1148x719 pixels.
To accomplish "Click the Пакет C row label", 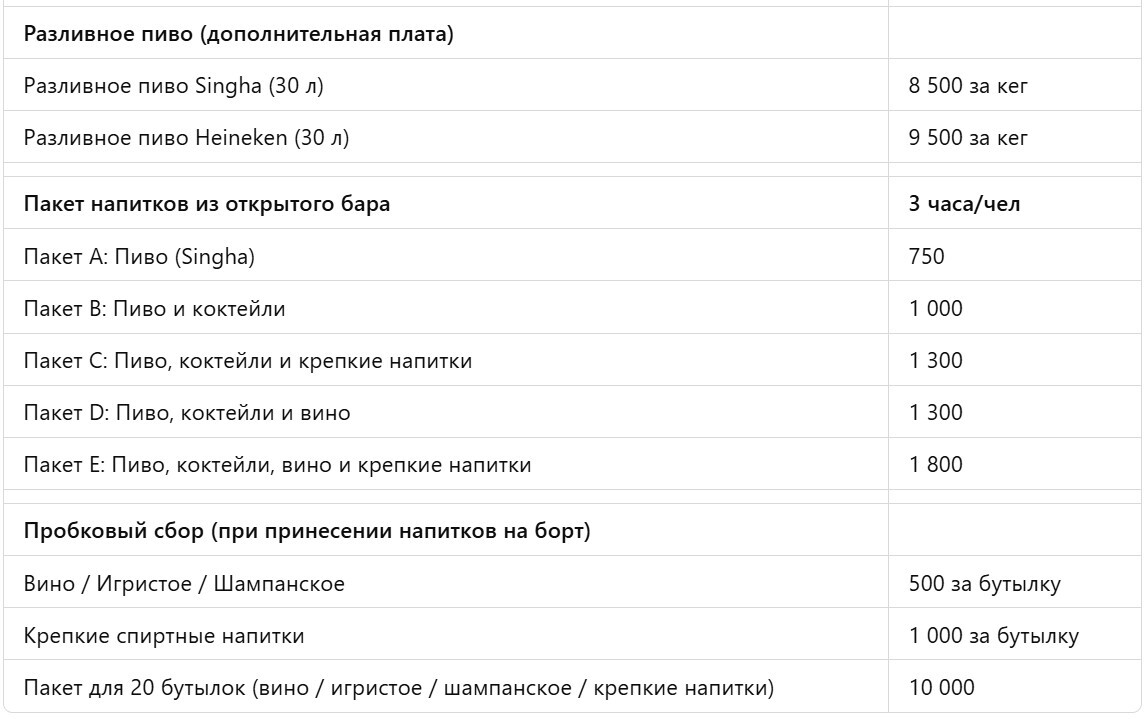I will pos(248,361).
